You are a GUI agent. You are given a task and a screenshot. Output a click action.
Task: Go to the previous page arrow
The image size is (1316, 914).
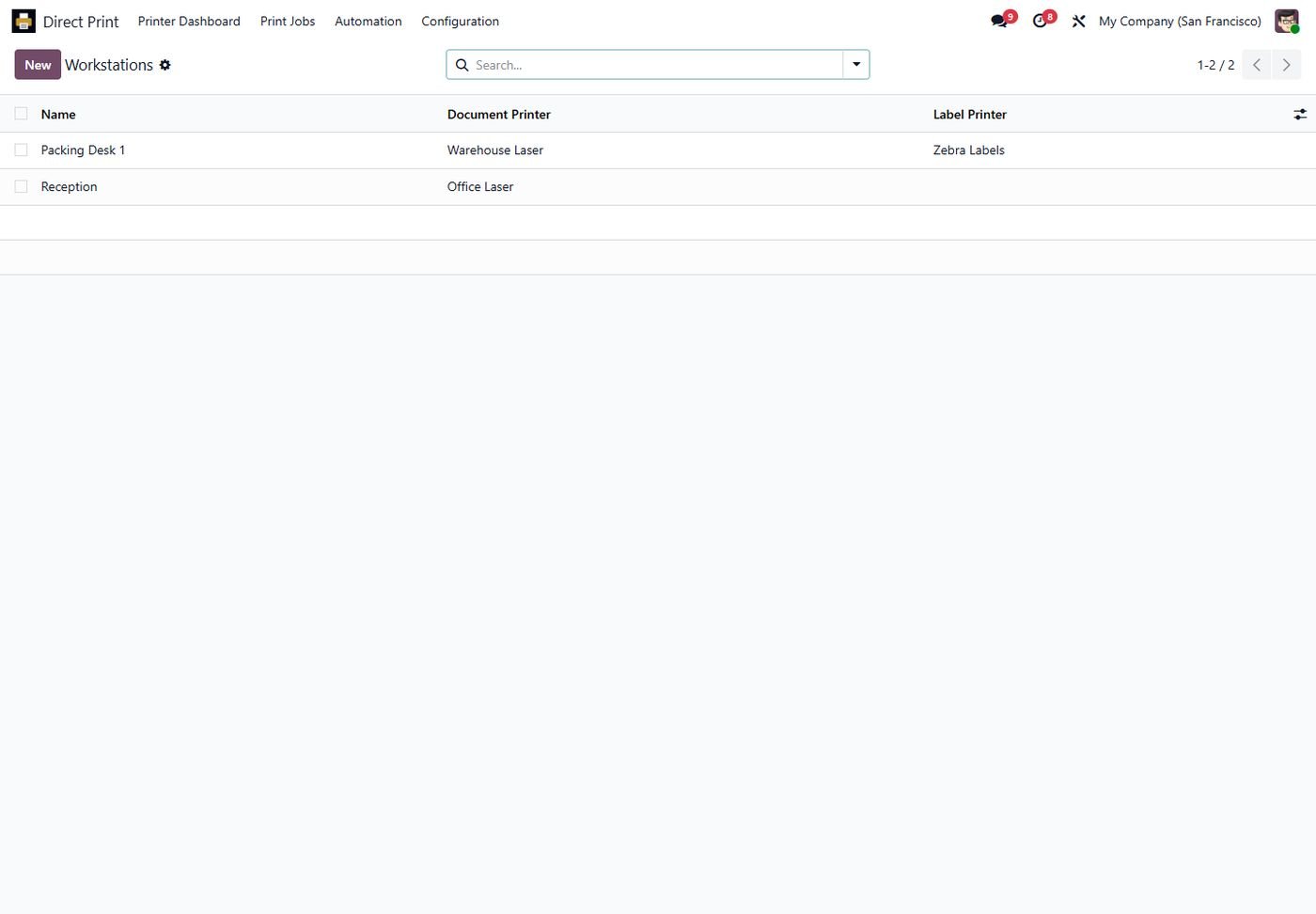[x=1257, y=65]
